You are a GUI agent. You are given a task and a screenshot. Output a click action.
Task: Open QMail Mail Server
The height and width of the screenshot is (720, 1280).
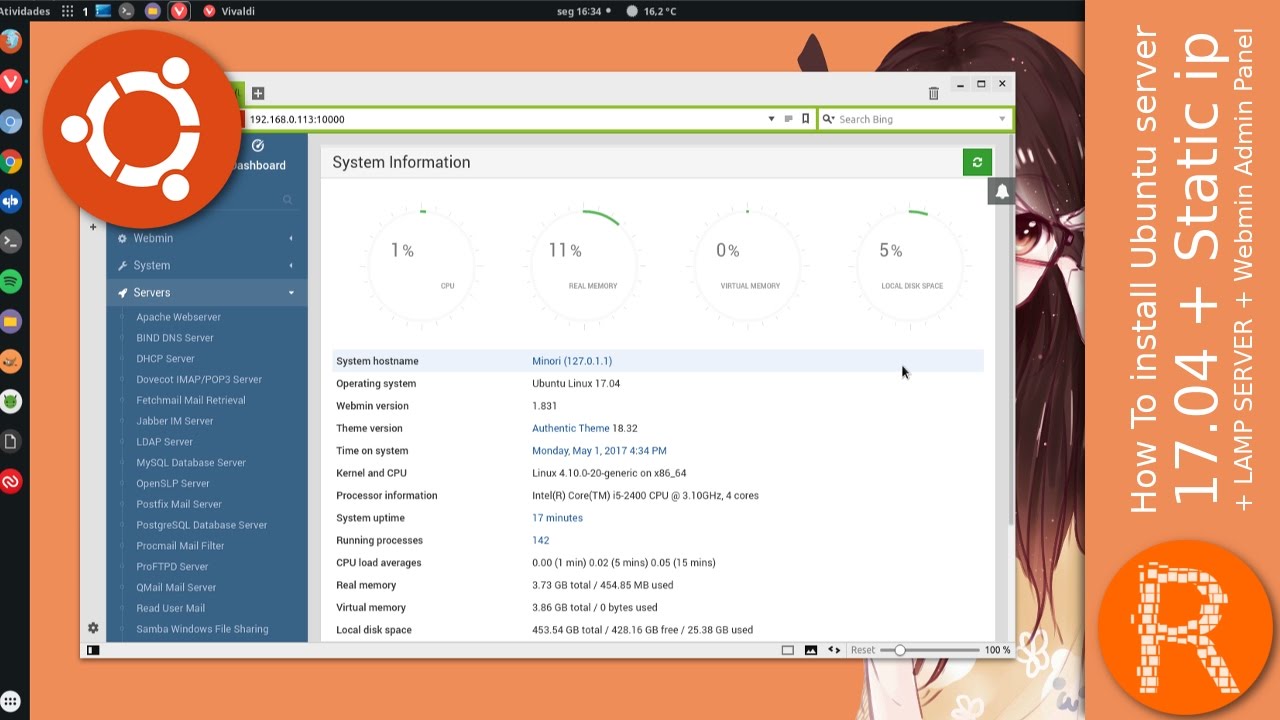coord(176,587)
